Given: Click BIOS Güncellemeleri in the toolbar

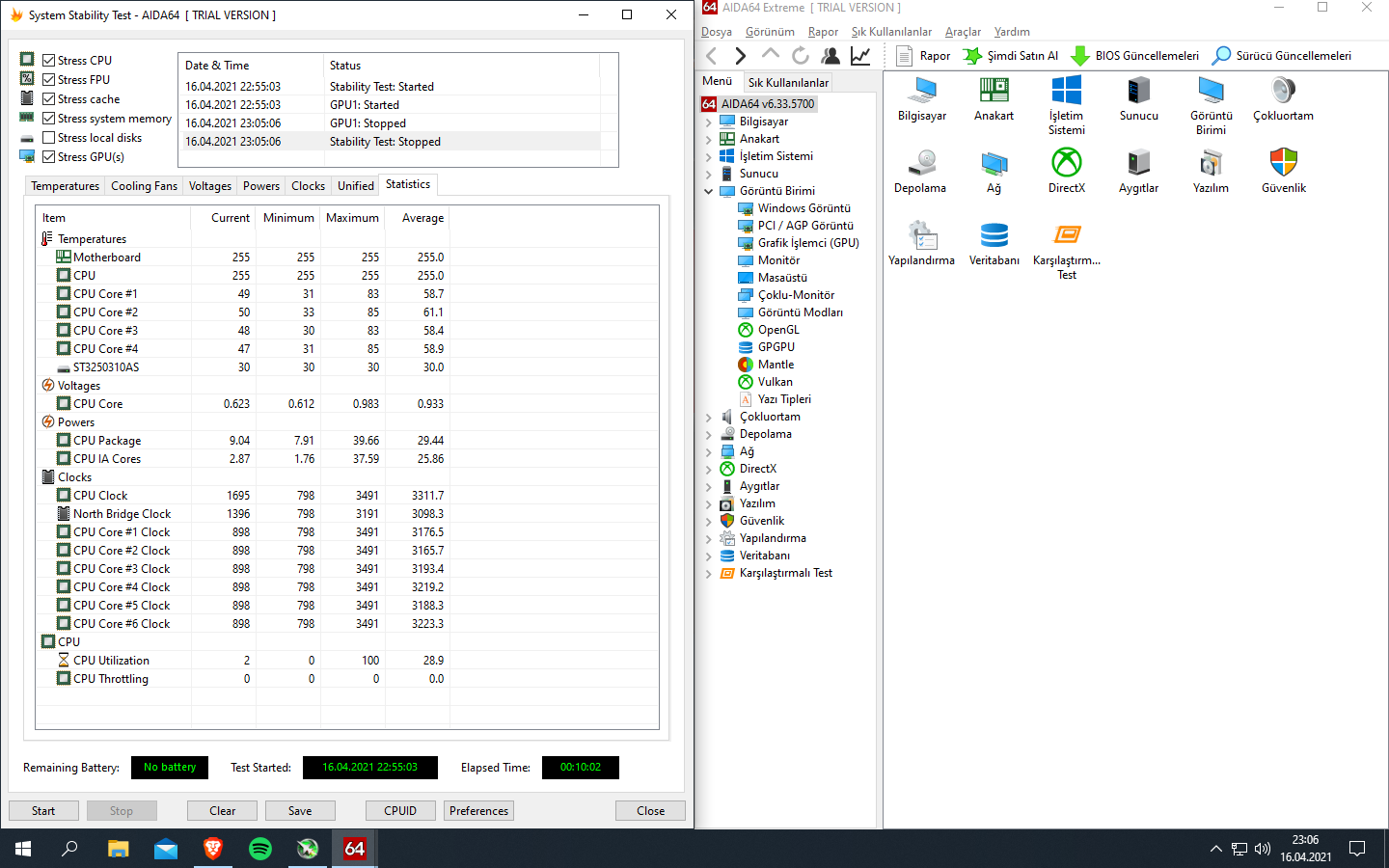Looking at the screenshot, I should click(1135, 56).
